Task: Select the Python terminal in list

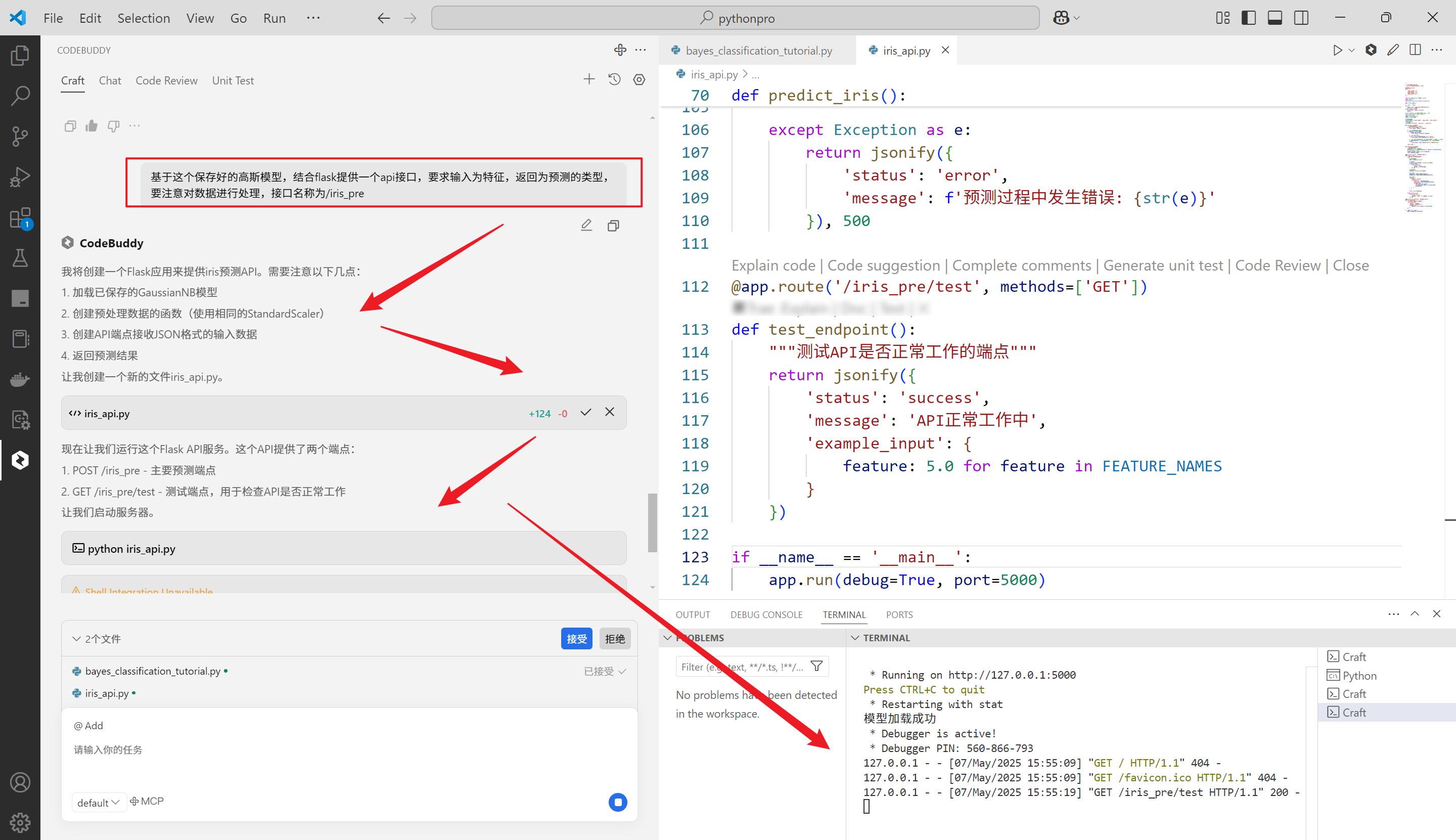Action: tap(1359, 676)
